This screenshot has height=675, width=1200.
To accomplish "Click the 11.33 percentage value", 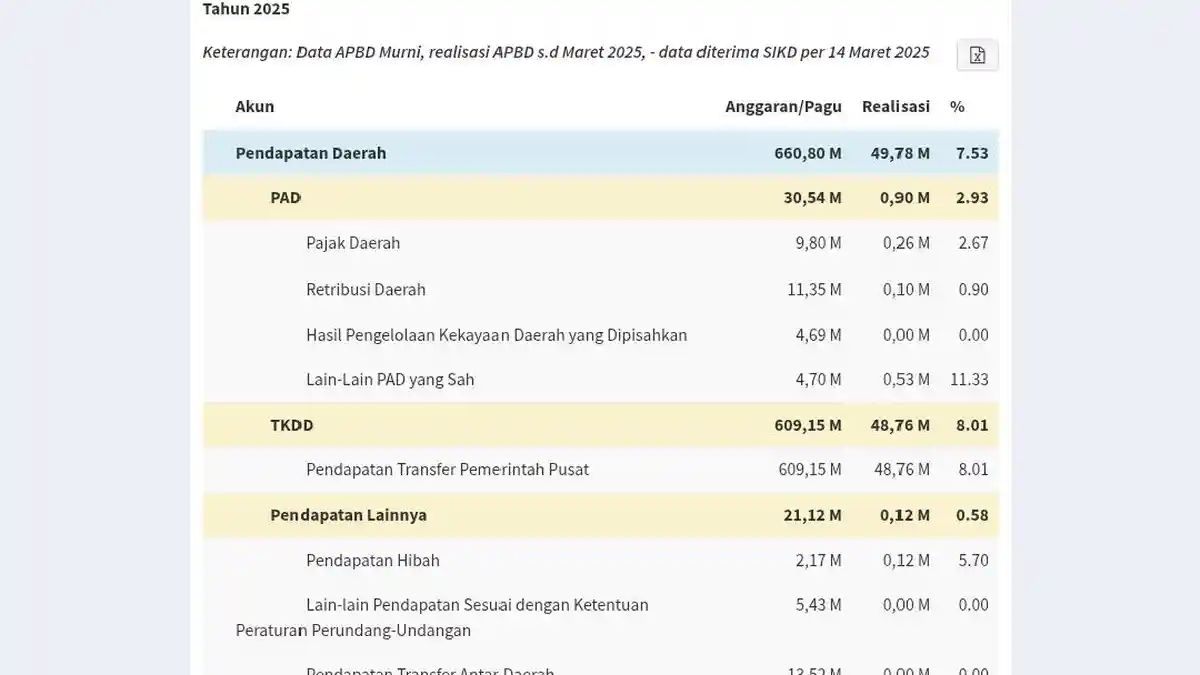I will pyautogui.click(x=969, y=380).
